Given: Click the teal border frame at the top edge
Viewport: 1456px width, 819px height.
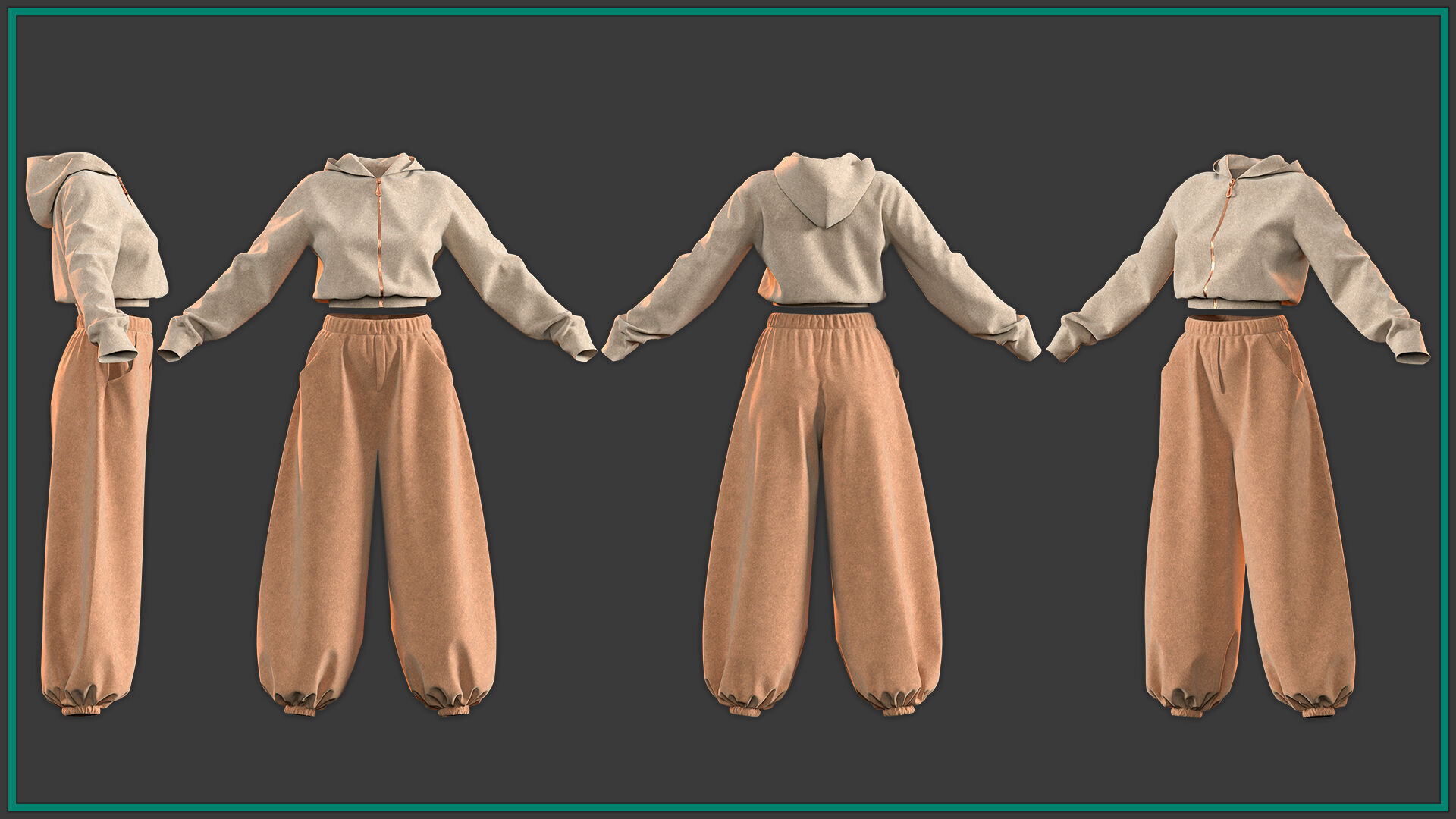Looking at the screenshot, I should pos(728,11).
